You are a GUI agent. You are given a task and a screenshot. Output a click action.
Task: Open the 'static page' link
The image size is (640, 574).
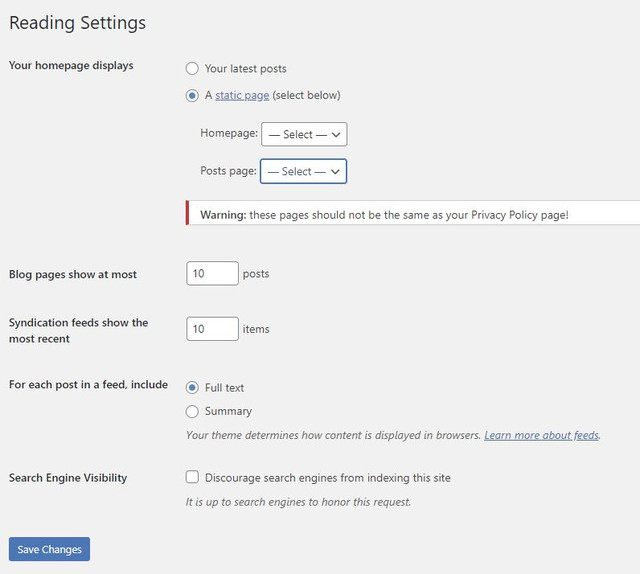(242, 95)
